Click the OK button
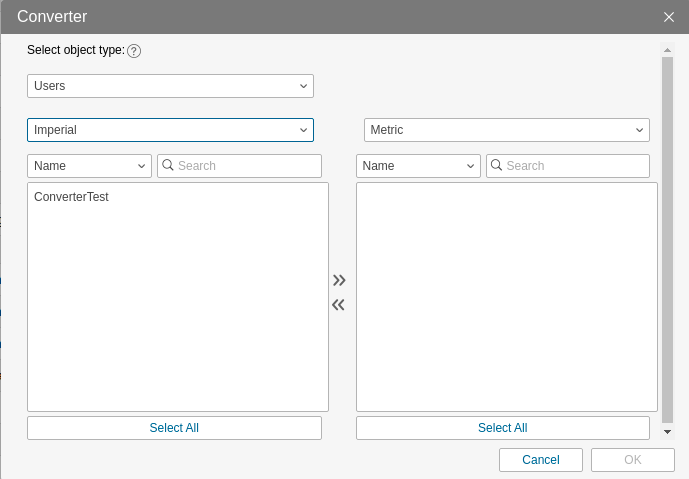 click(x=632, y=460)
